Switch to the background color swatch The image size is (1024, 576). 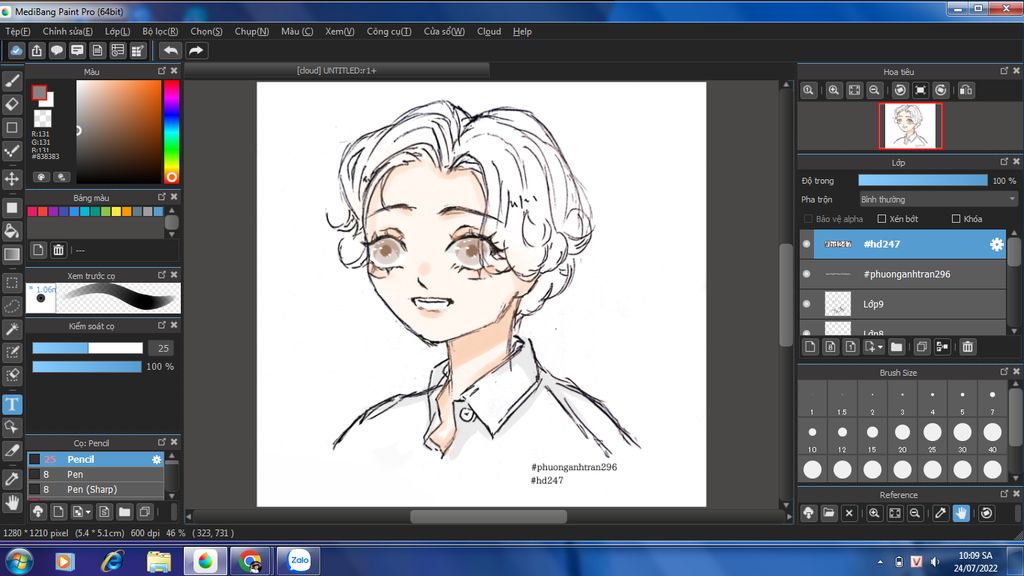click(49, 101)
